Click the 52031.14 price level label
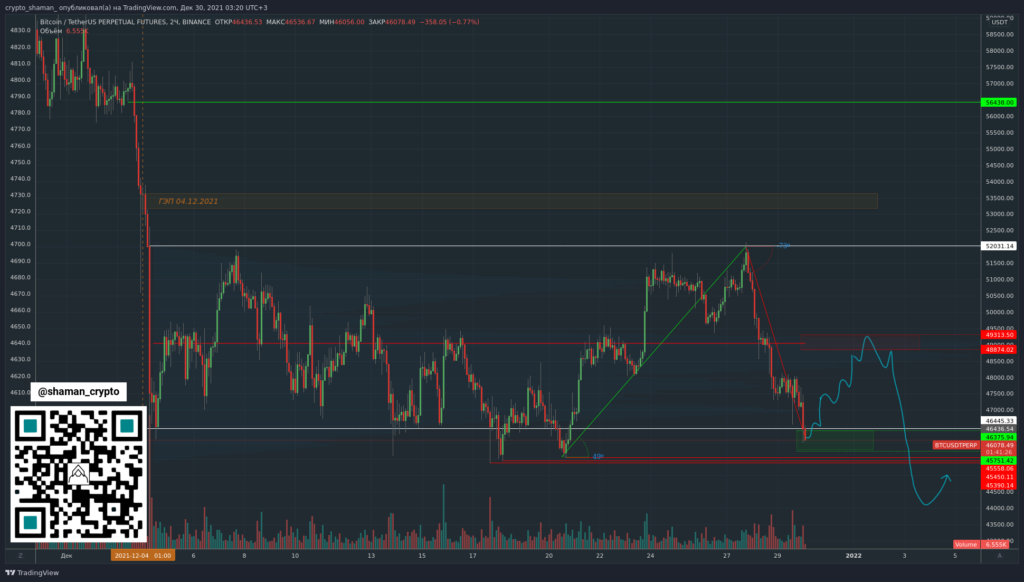Image resolution: width=1024 pixels, height=582 pixels. 998,246
